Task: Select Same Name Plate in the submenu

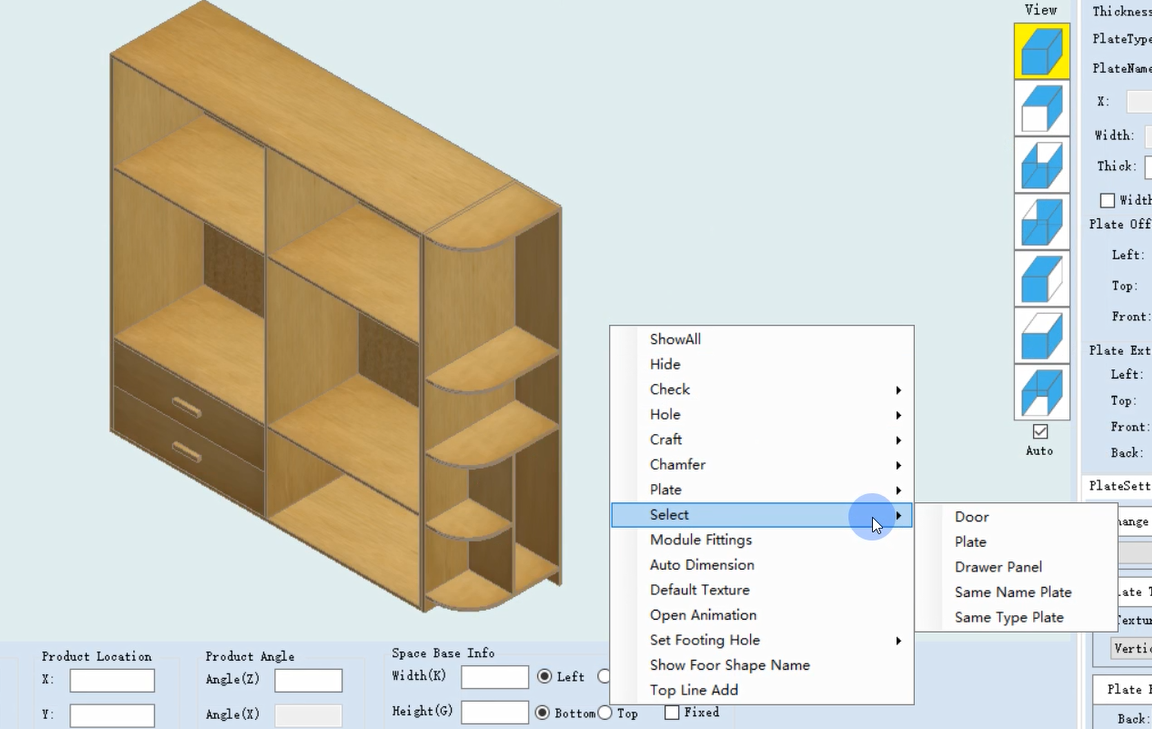Action: coord(1012,592)
